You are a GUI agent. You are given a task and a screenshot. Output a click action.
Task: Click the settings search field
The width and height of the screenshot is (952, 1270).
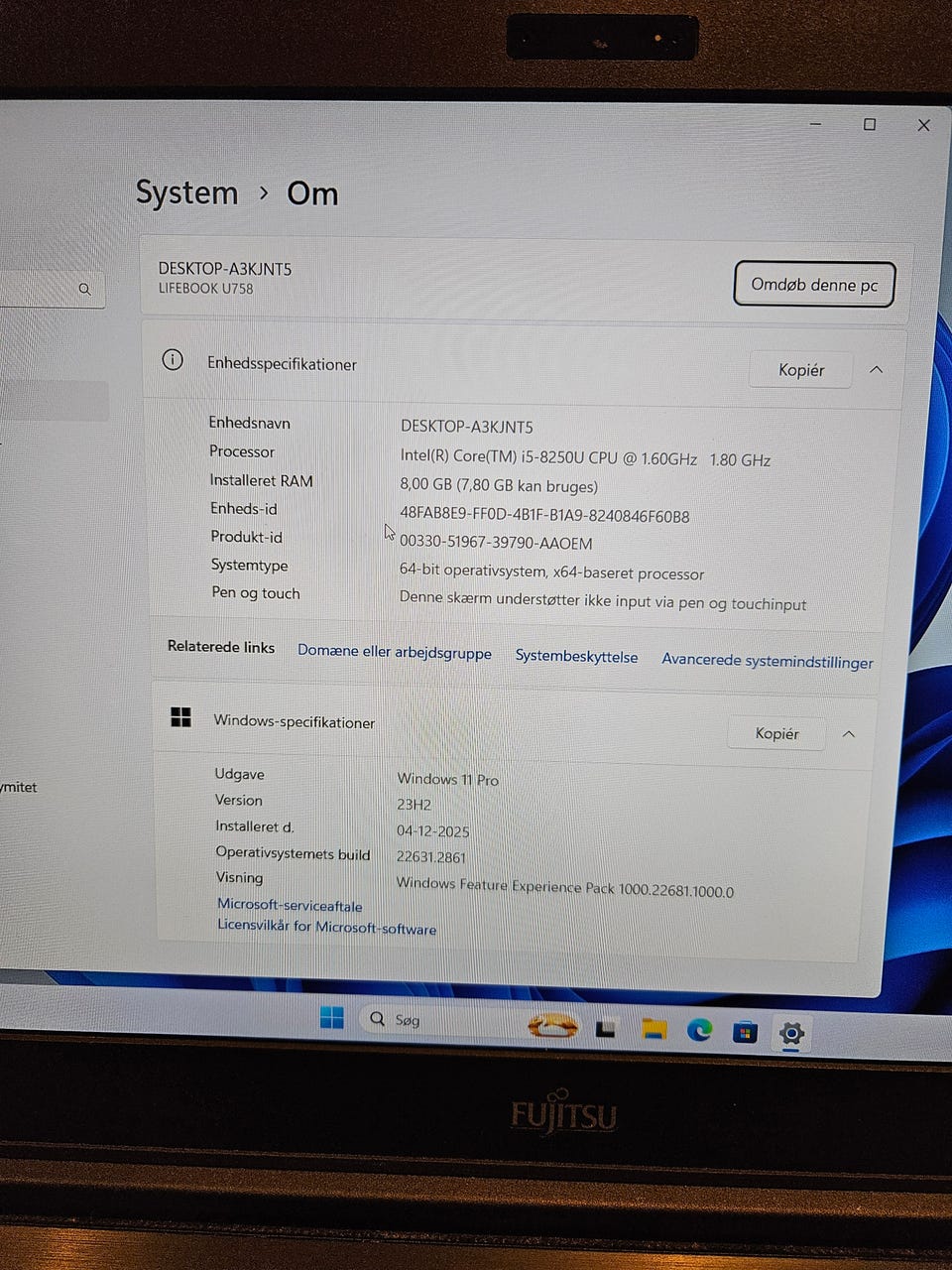coord(51,289)
